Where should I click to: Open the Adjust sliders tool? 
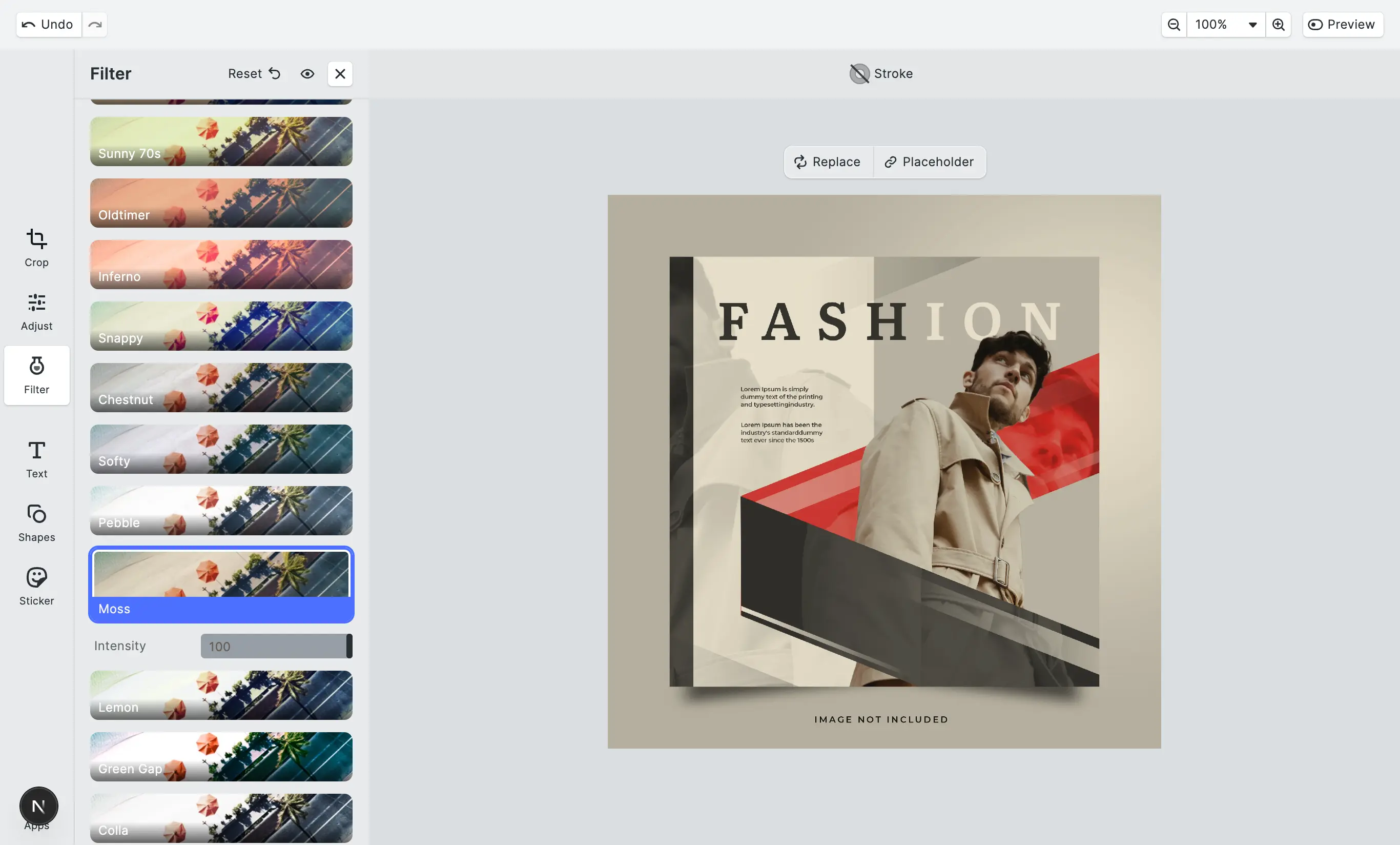tap(36, 312)
